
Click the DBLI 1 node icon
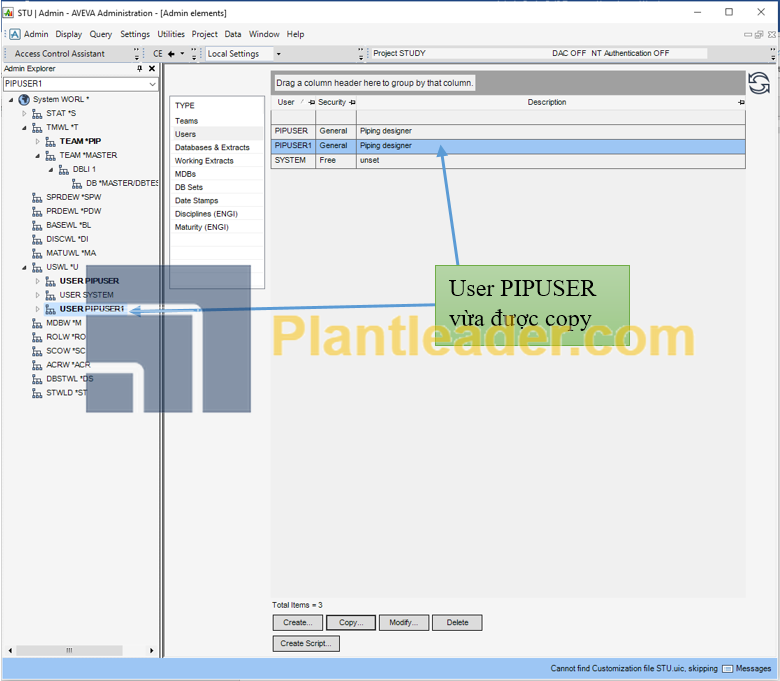coord(64,170)
